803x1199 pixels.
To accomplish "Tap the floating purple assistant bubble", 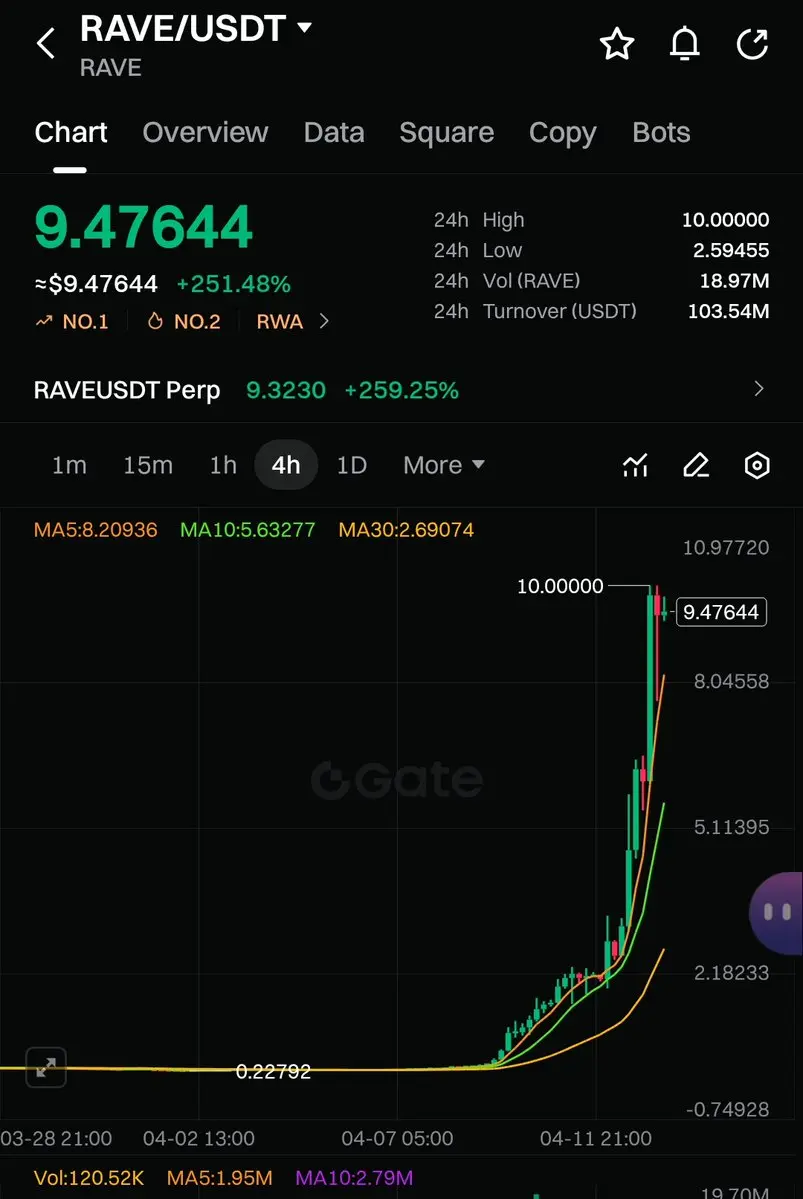I will pyautogui.click(x=776, y=913).
